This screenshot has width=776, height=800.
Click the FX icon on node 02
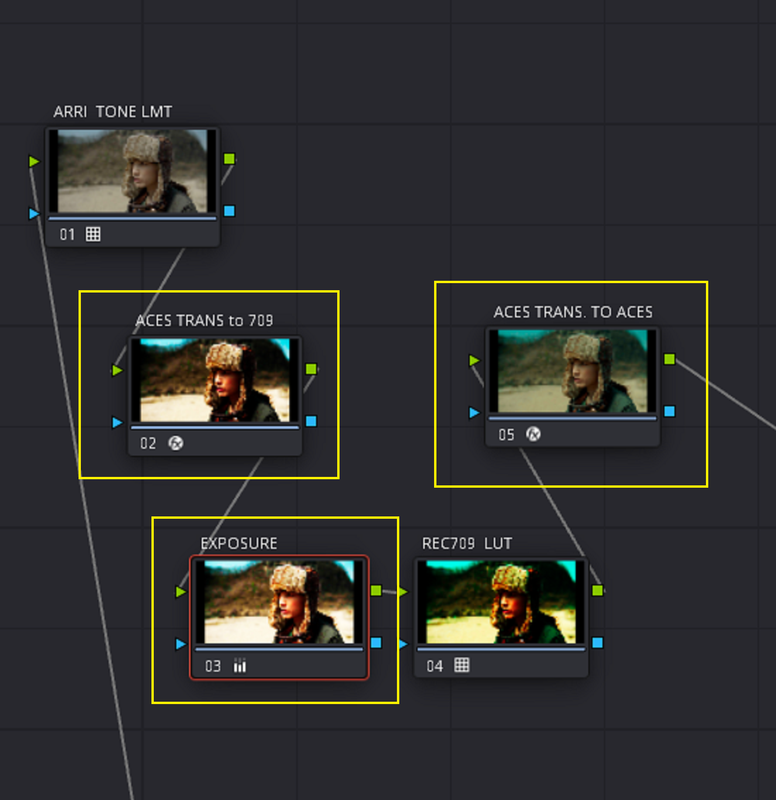[x=176, y=443]
